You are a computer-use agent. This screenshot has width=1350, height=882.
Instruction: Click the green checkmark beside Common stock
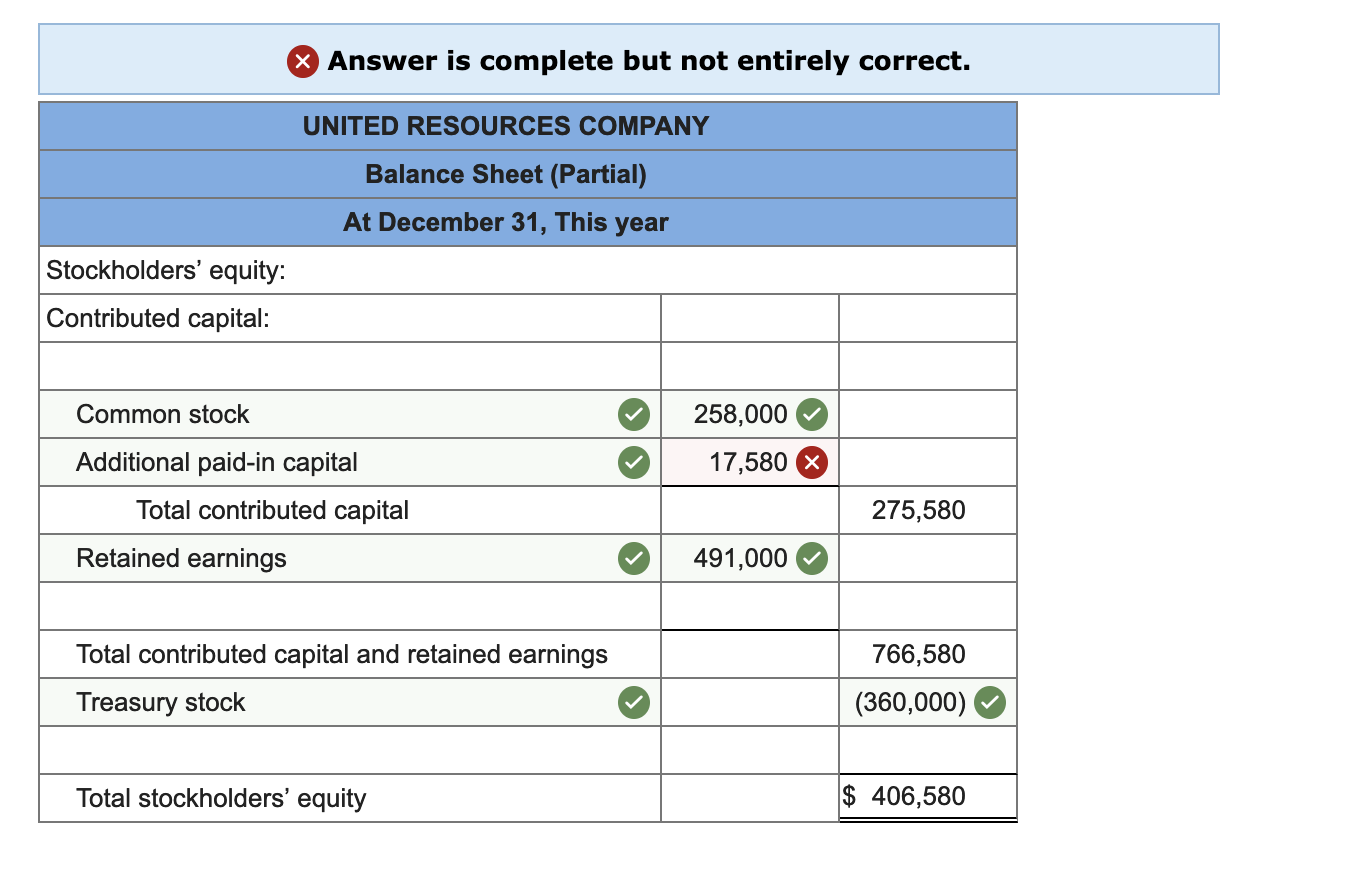click(x=633, y=414)
